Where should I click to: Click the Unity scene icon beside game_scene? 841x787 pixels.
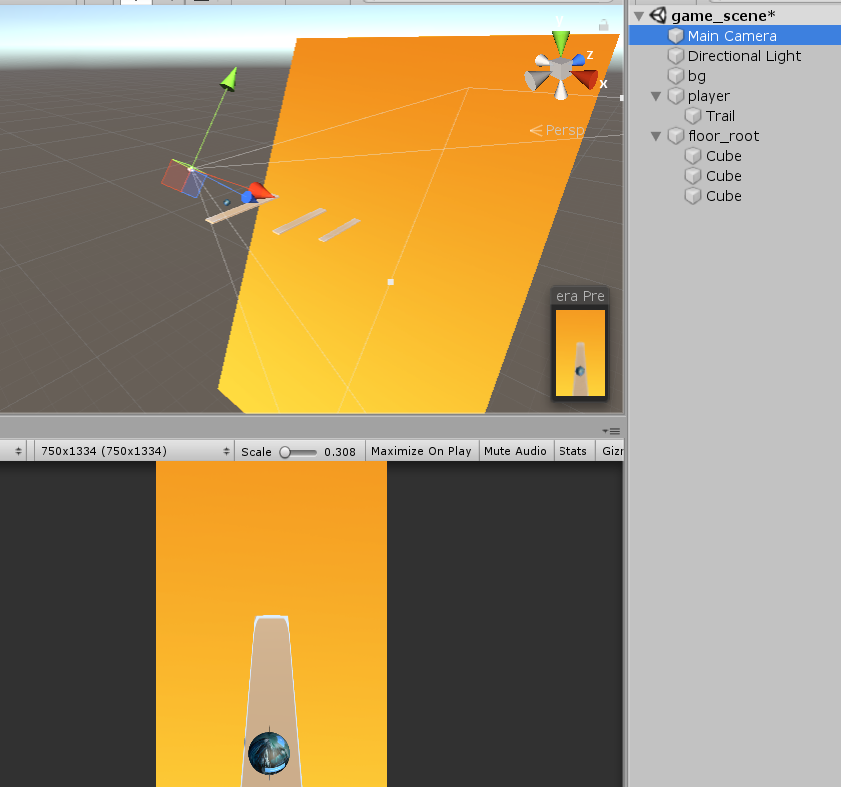click(657, 14)
